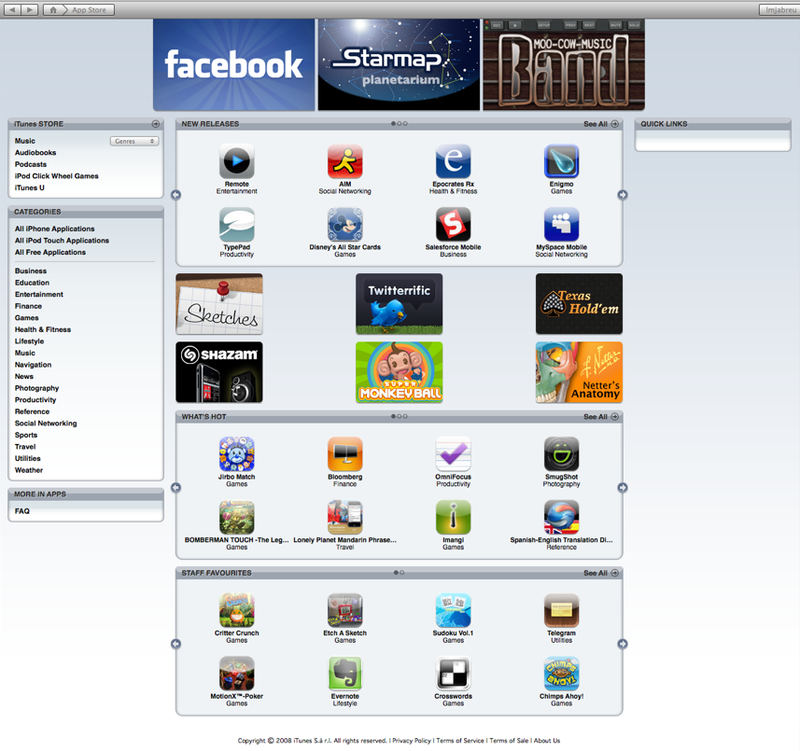
Task: Open the Privacy Policy link
Action: coord(411,741)
